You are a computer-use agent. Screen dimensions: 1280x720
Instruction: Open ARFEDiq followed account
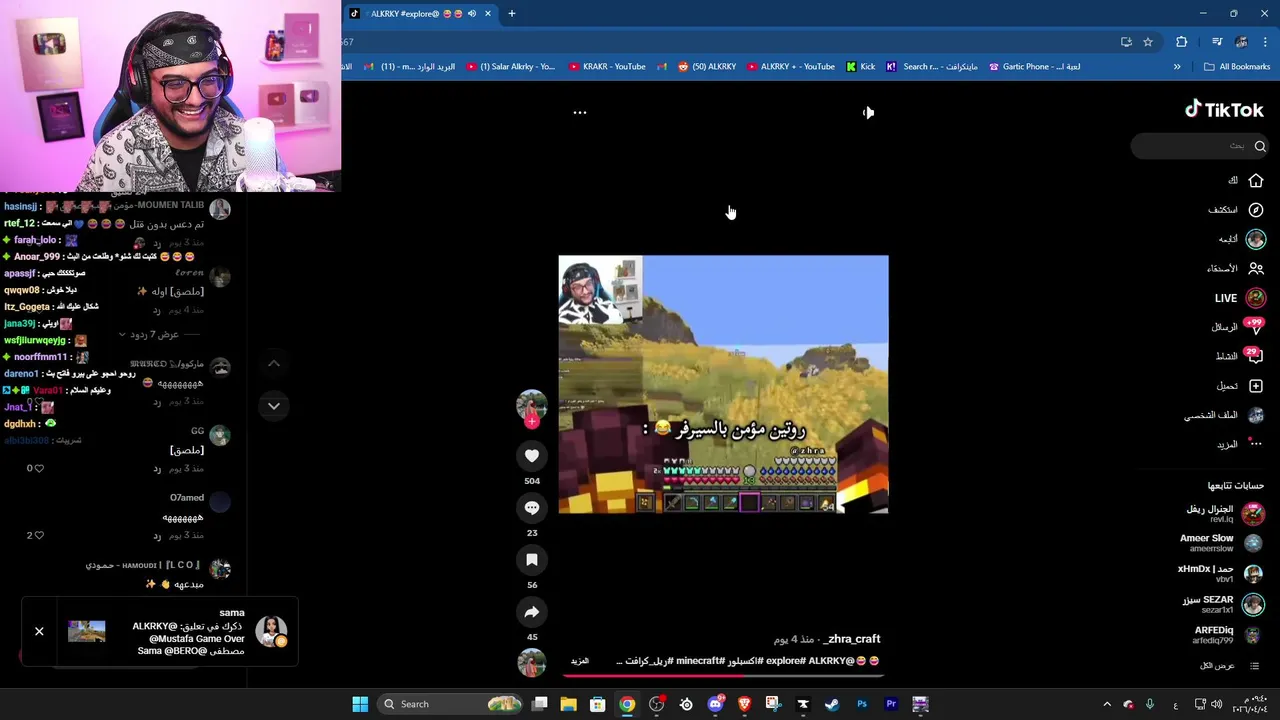pos(1228,635)
